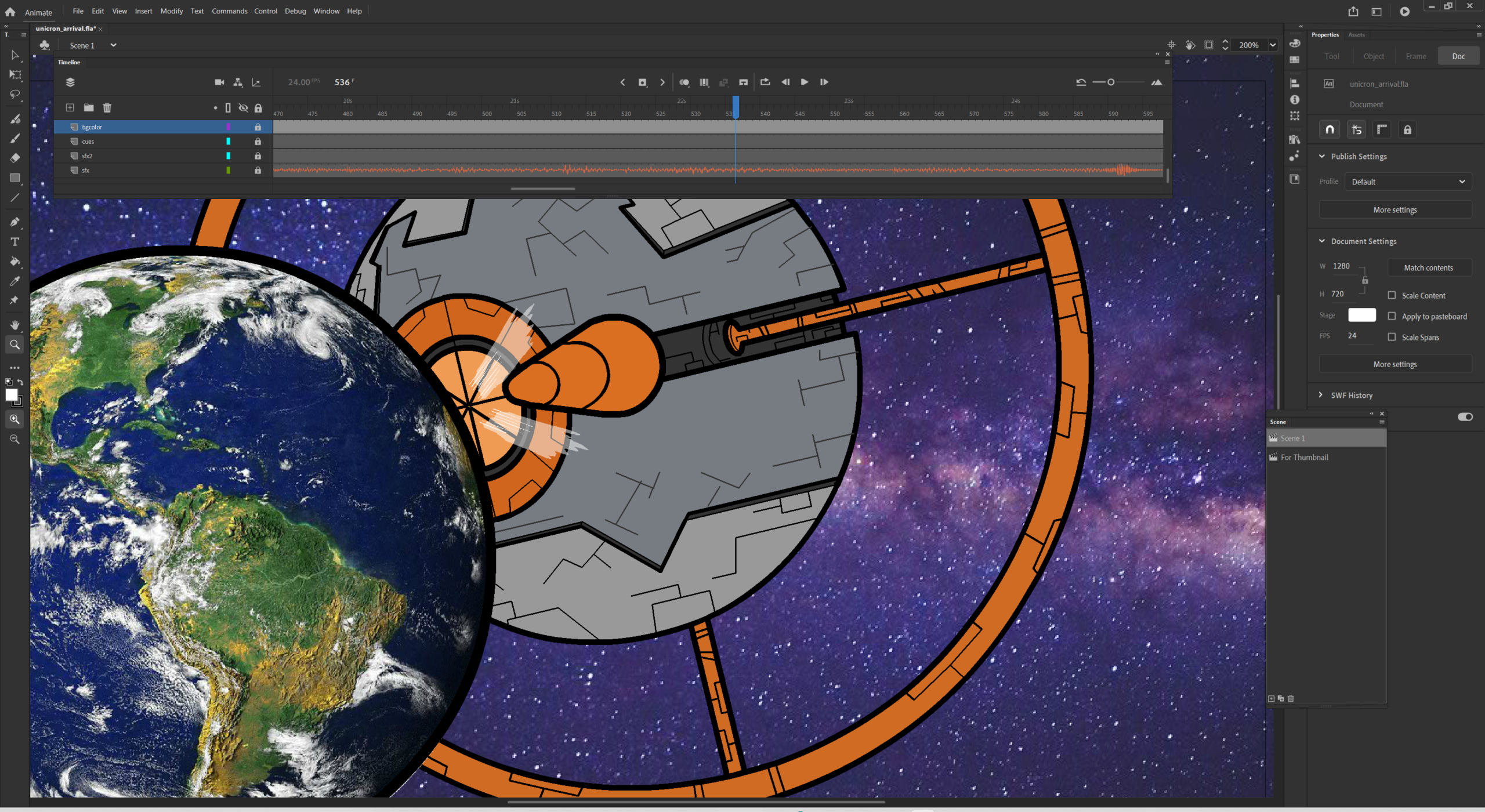Play the animation in Timeline
The height and width of the screenshot is (812, 1485).
pyautogui.click(x=805, y=82)
